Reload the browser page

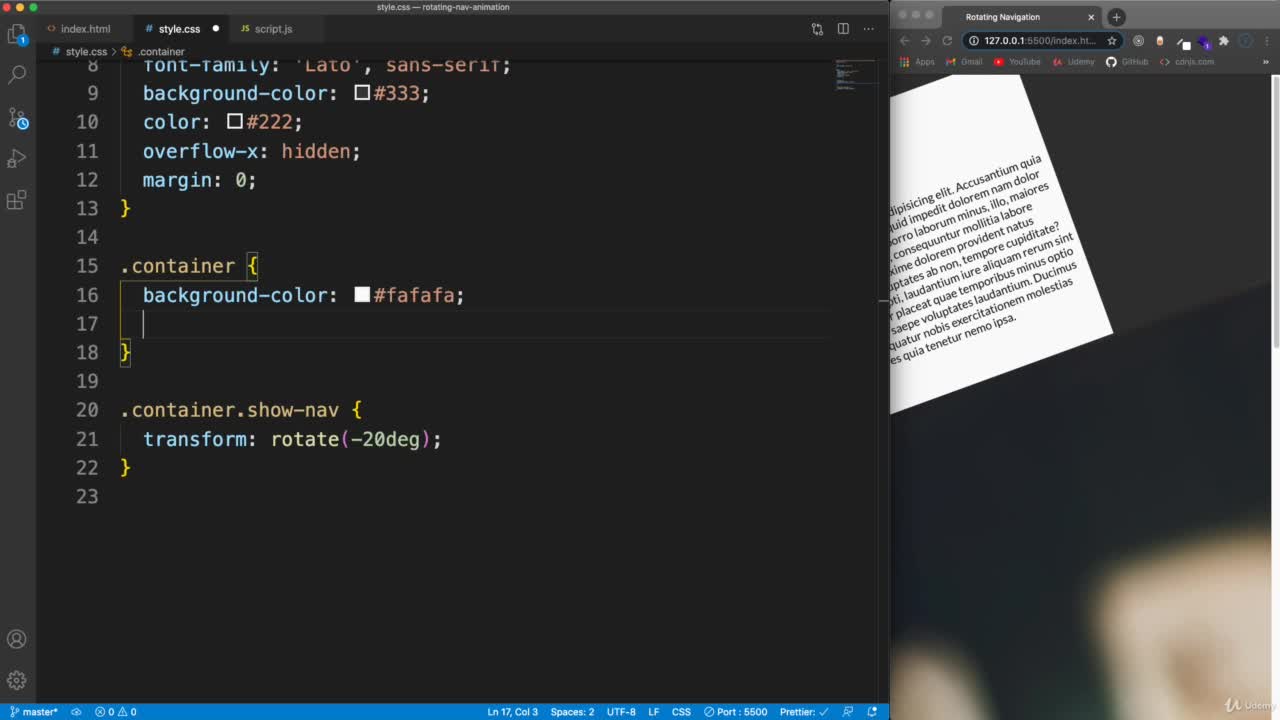coord(946,41)
